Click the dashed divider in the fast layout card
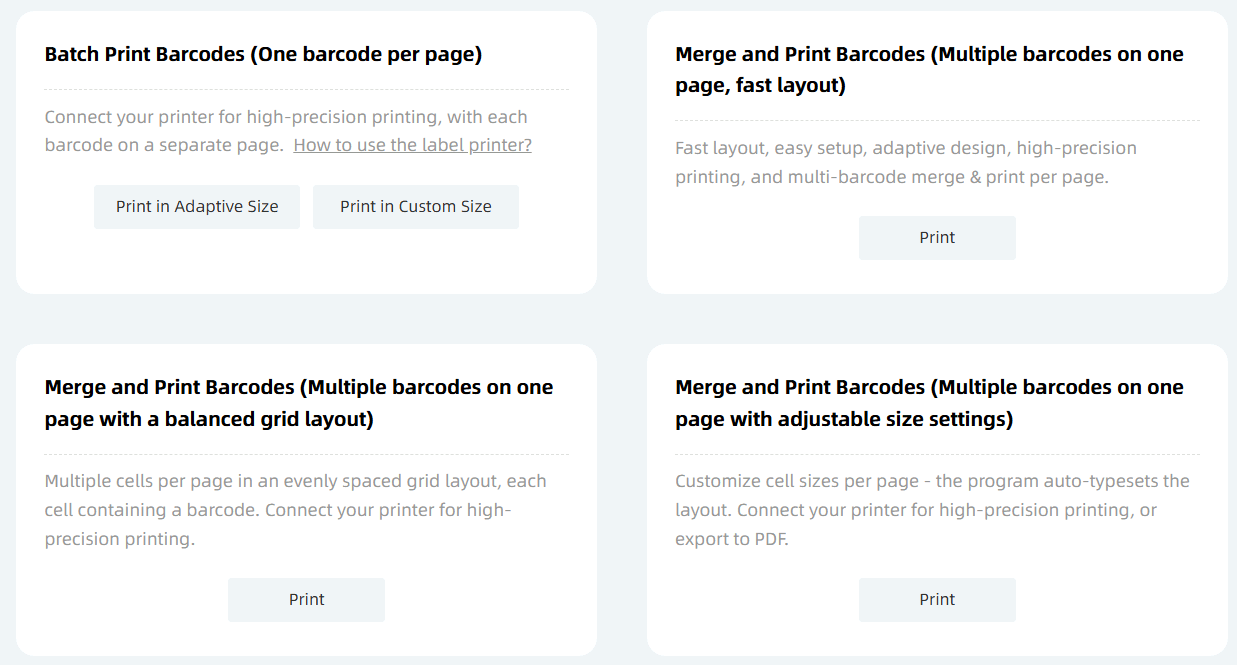 point(937,121)
